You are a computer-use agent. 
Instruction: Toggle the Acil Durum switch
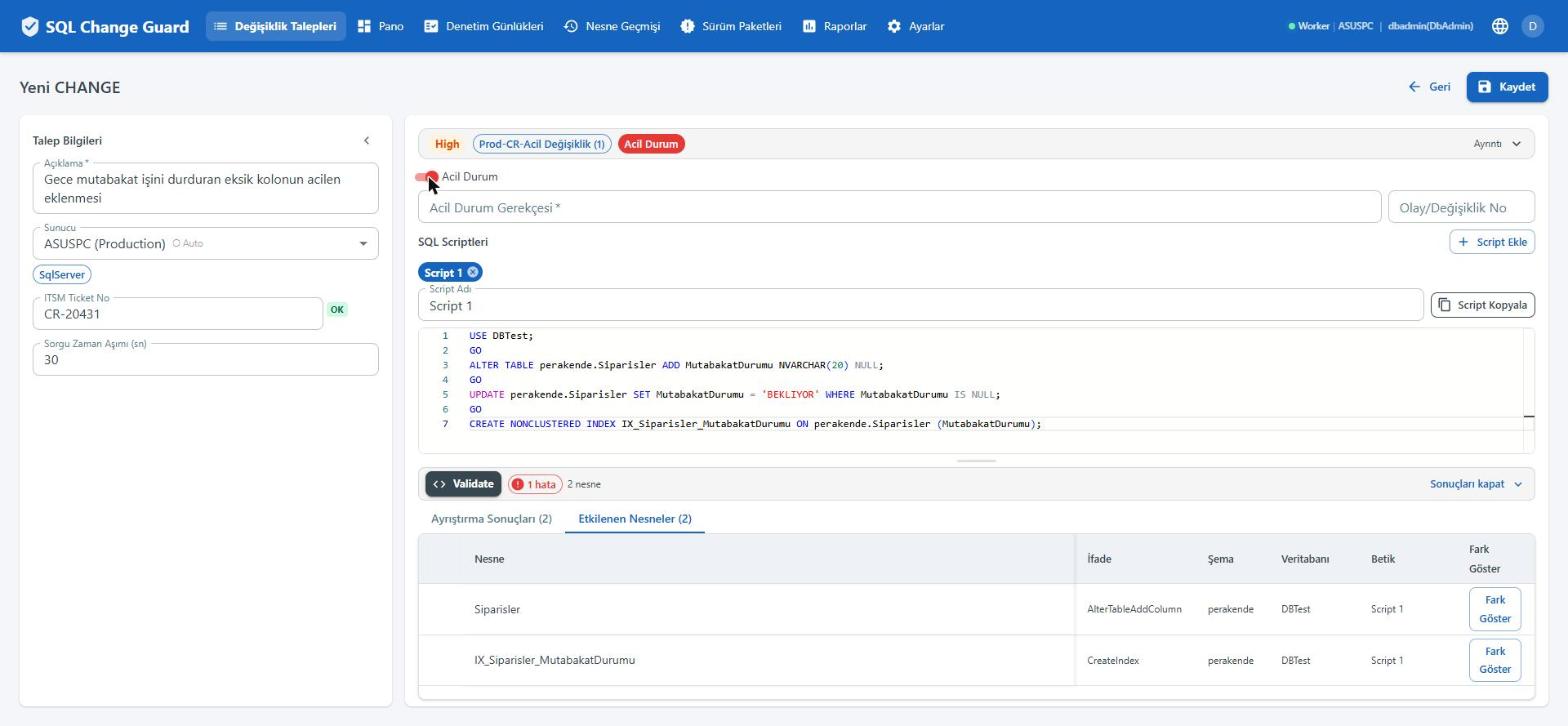[x=427, y=177]
